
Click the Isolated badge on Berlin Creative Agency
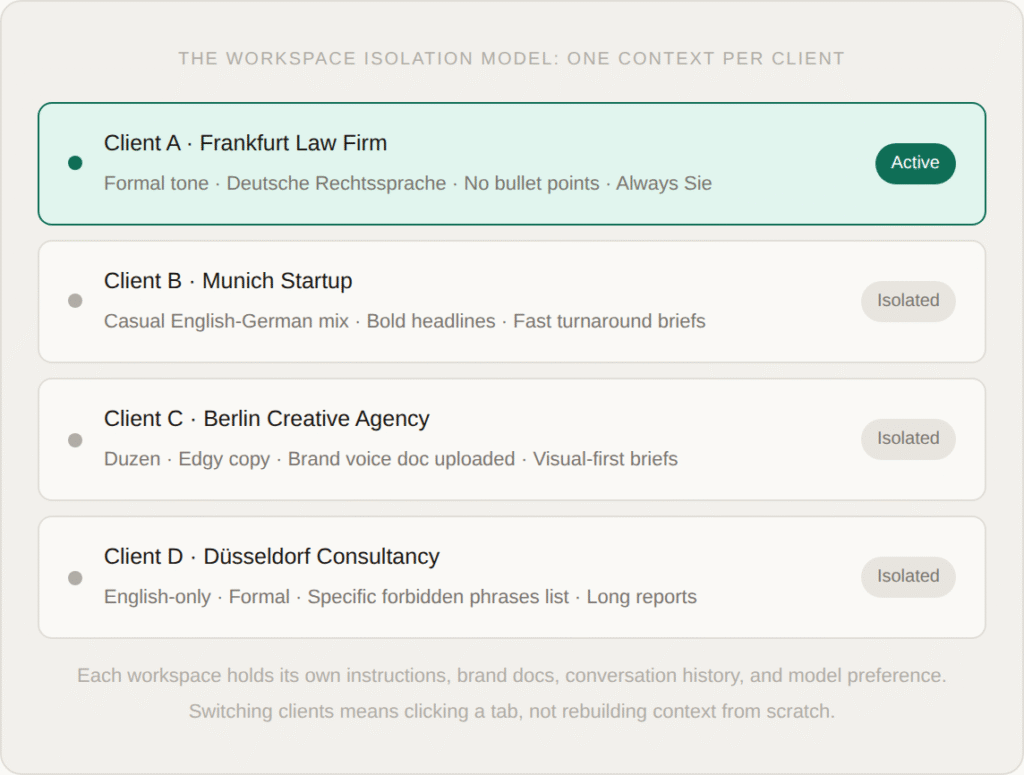pos(908,439)
